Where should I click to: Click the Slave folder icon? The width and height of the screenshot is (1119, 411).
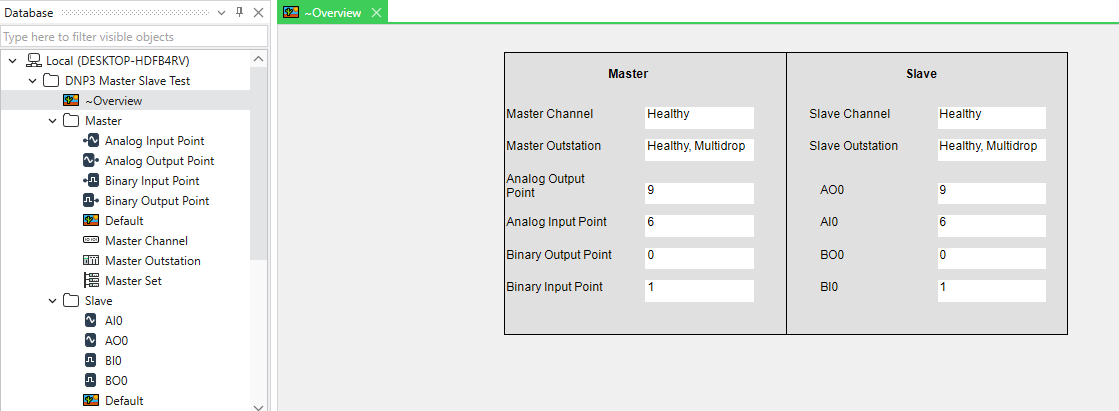(x=71, y=300)
